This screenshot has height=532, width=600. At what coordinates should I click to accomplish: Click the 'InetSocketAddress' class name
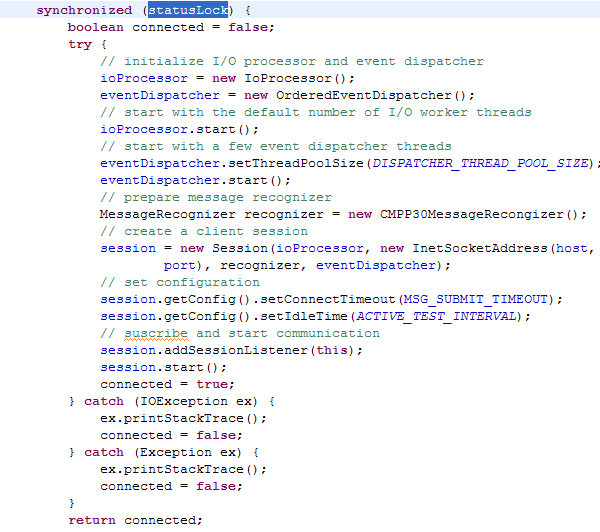point(480,248)
